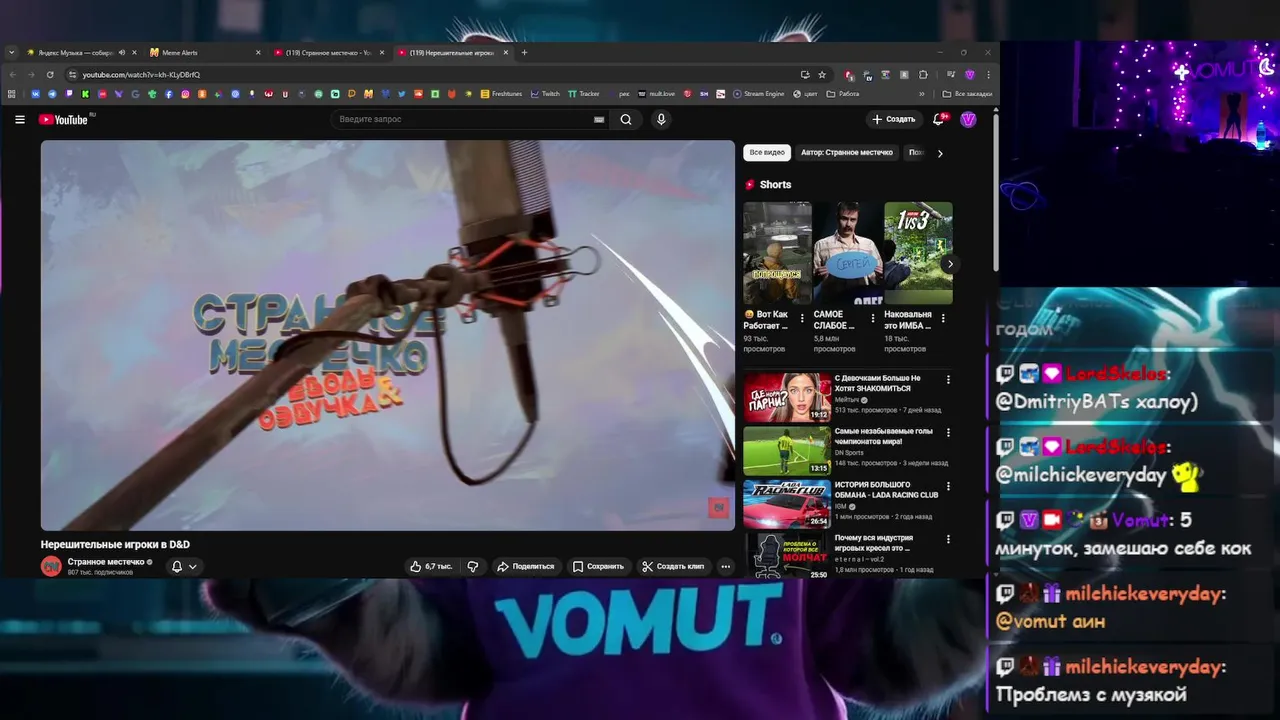
Task: Open the tab search dropdown
Action: (11, 52)
